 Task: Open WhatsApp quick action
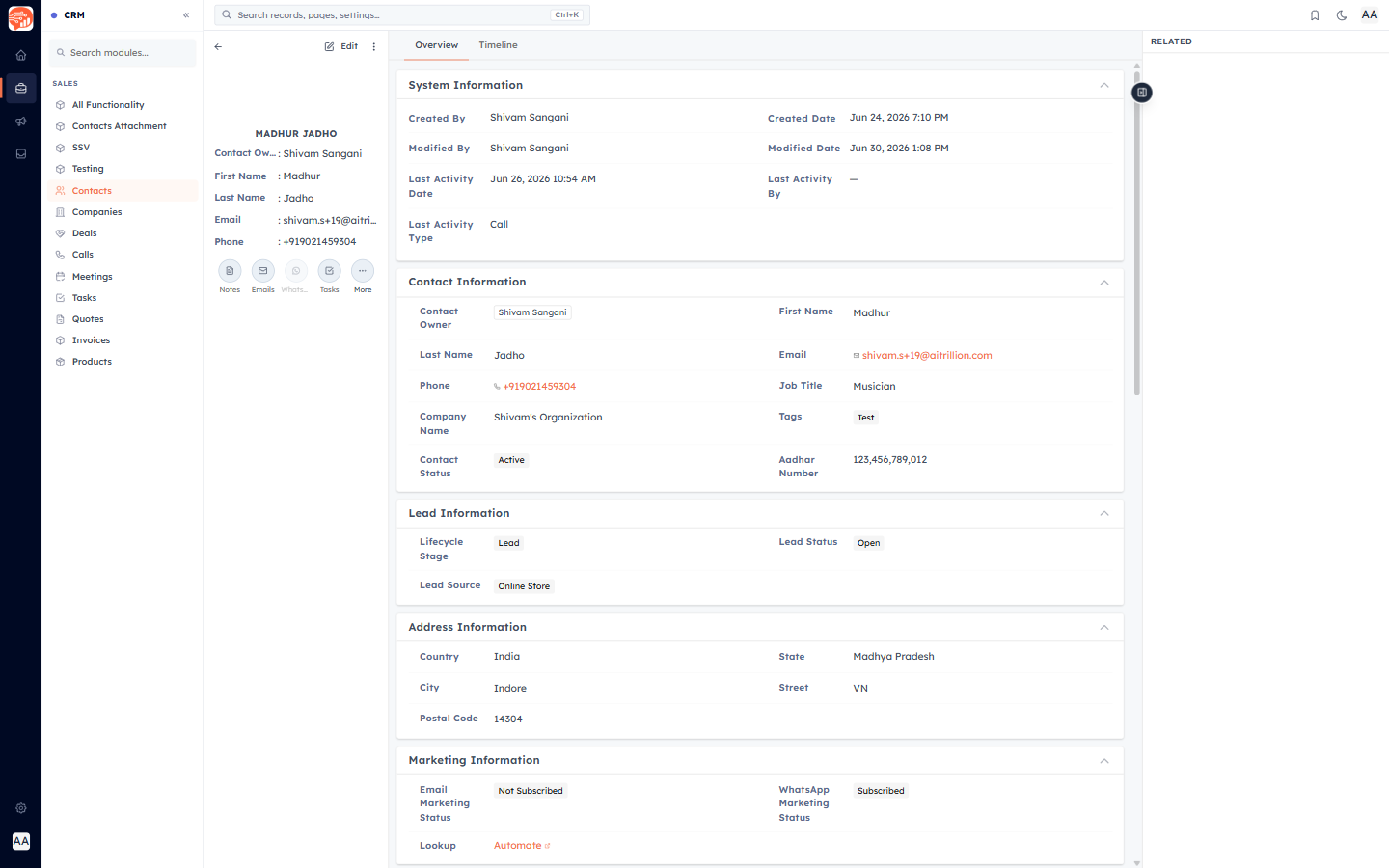click(x=296, y=271)
